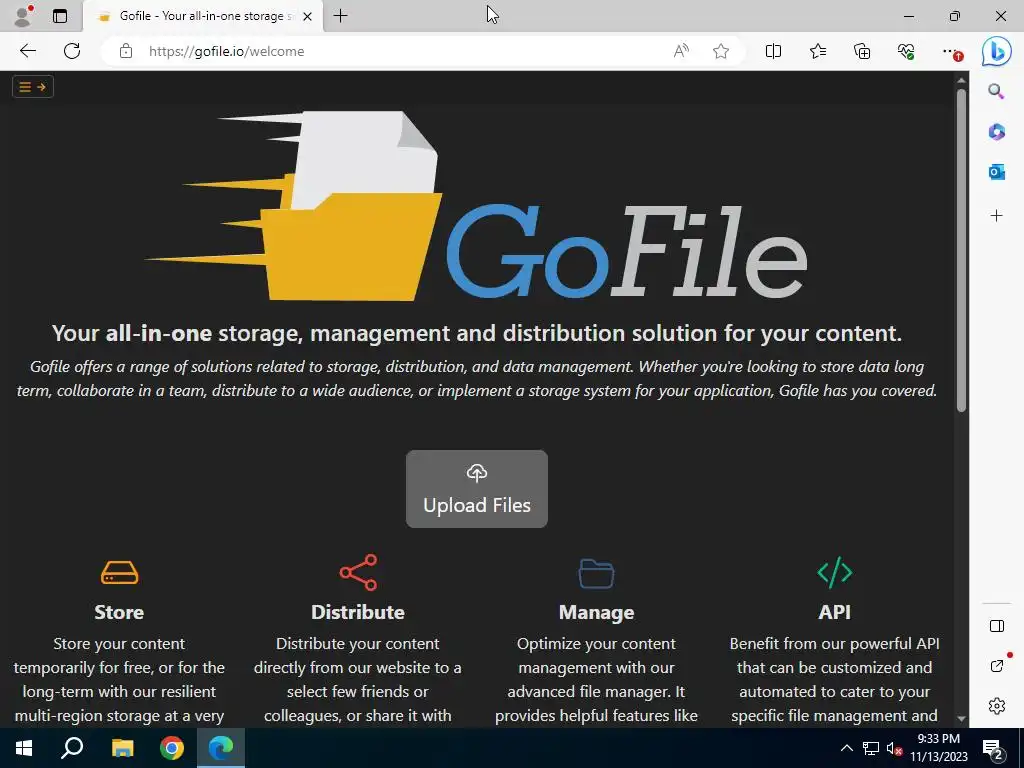Open sidebar Search icon
1024x768 pixels.
996,91
